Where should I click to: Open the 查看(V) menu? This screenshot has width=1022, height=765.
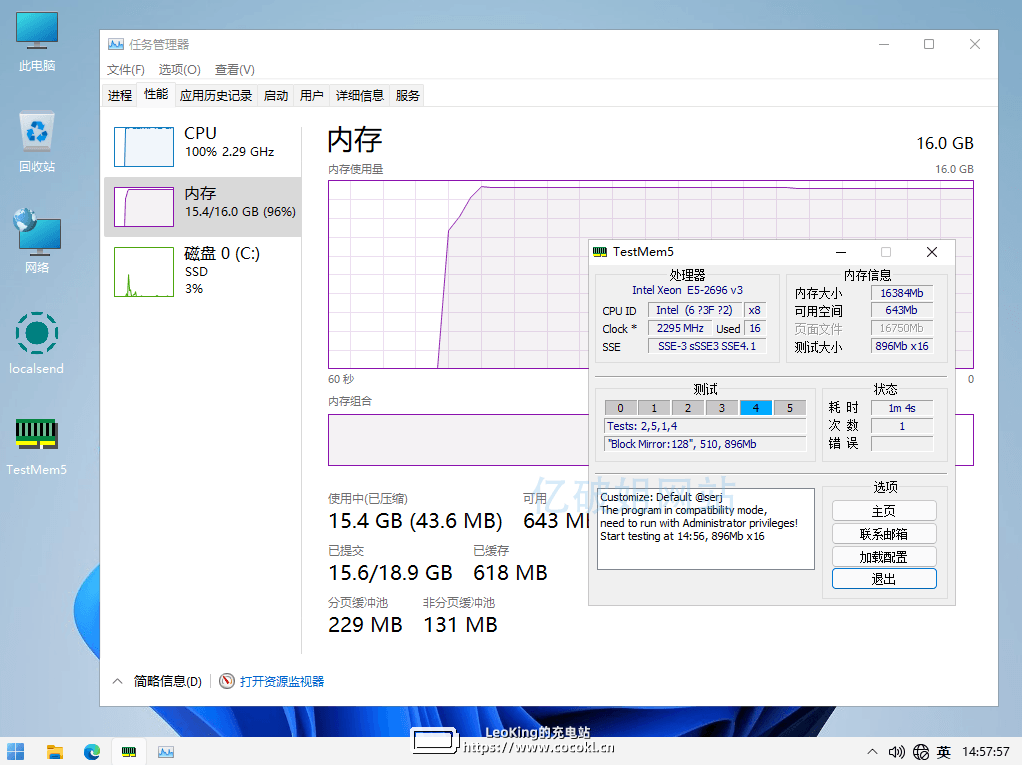pyautogui.click(x=235, y=70)
